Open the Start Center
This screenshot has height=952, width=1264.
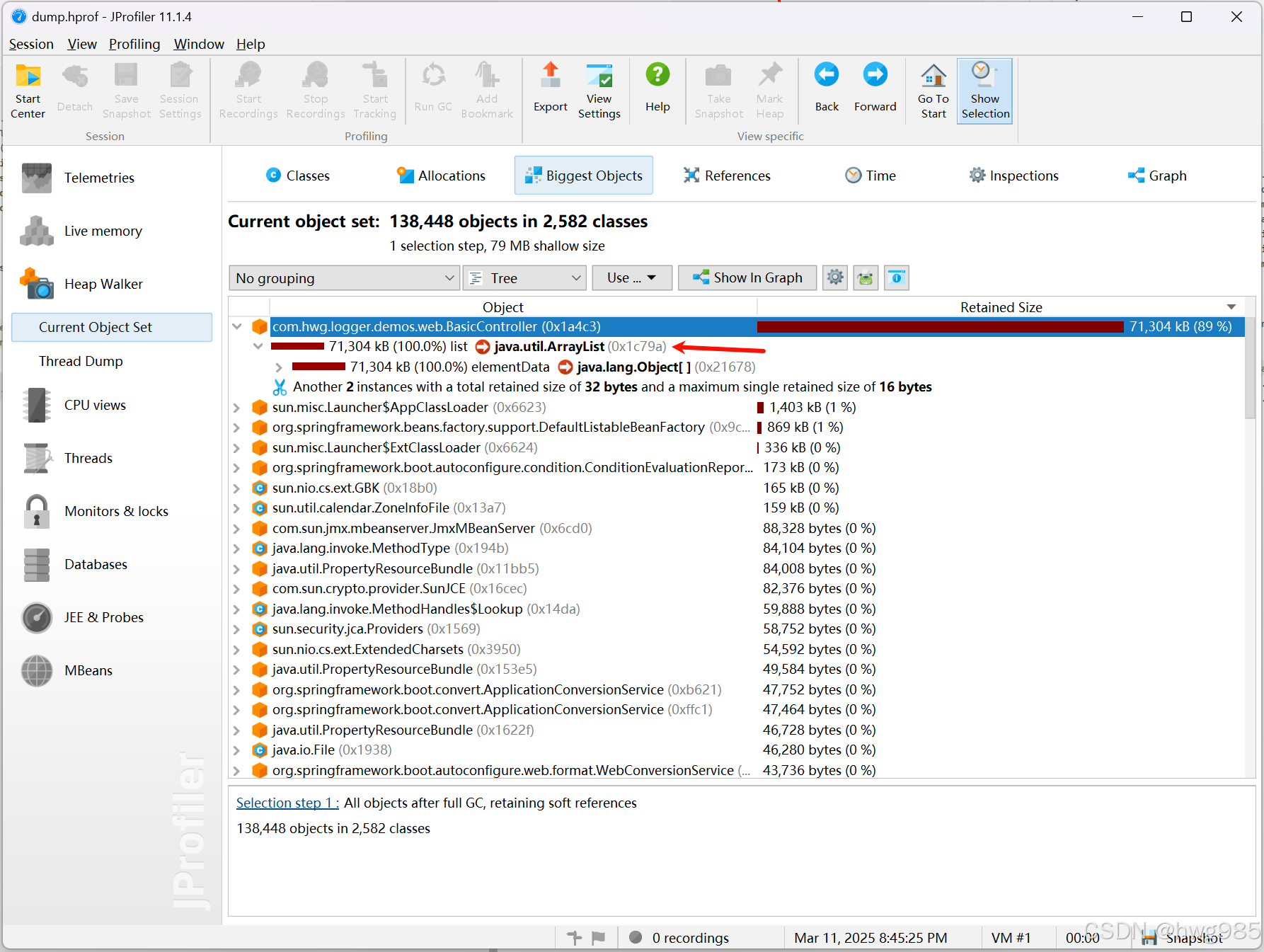click(28, 91)
